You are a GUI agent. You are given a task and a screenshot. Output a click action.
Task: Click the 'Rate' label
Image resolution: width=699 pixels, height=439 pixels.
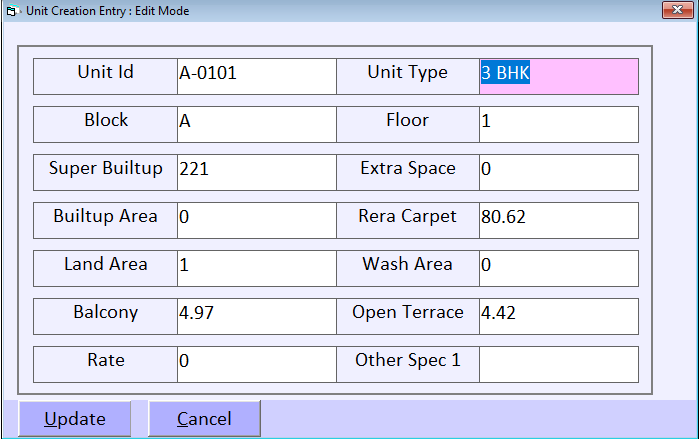[x=106, y=360]
